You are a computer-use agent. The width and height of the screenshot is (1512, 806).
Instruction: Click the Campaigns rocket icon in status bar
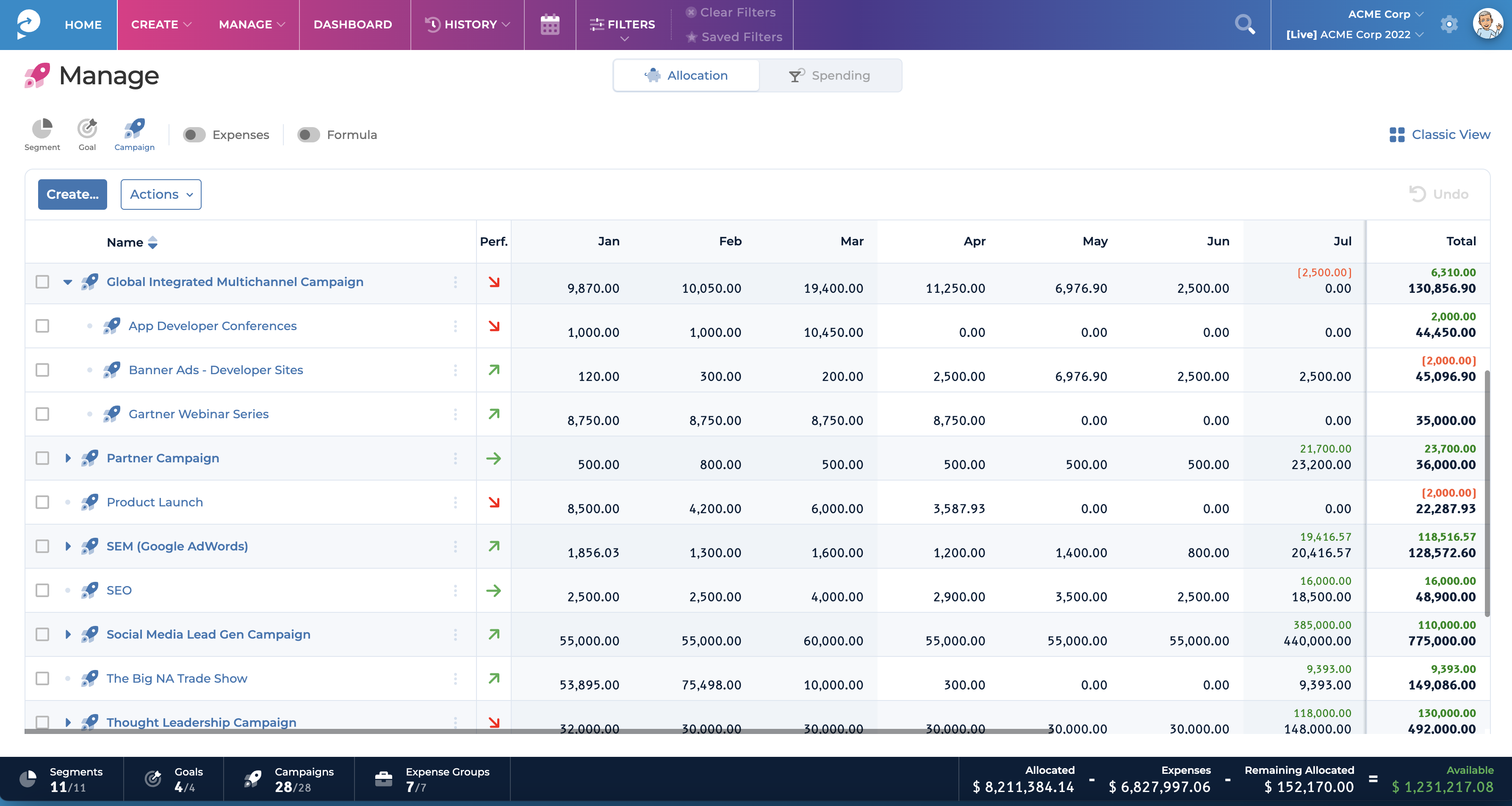[x=253, y=779]
